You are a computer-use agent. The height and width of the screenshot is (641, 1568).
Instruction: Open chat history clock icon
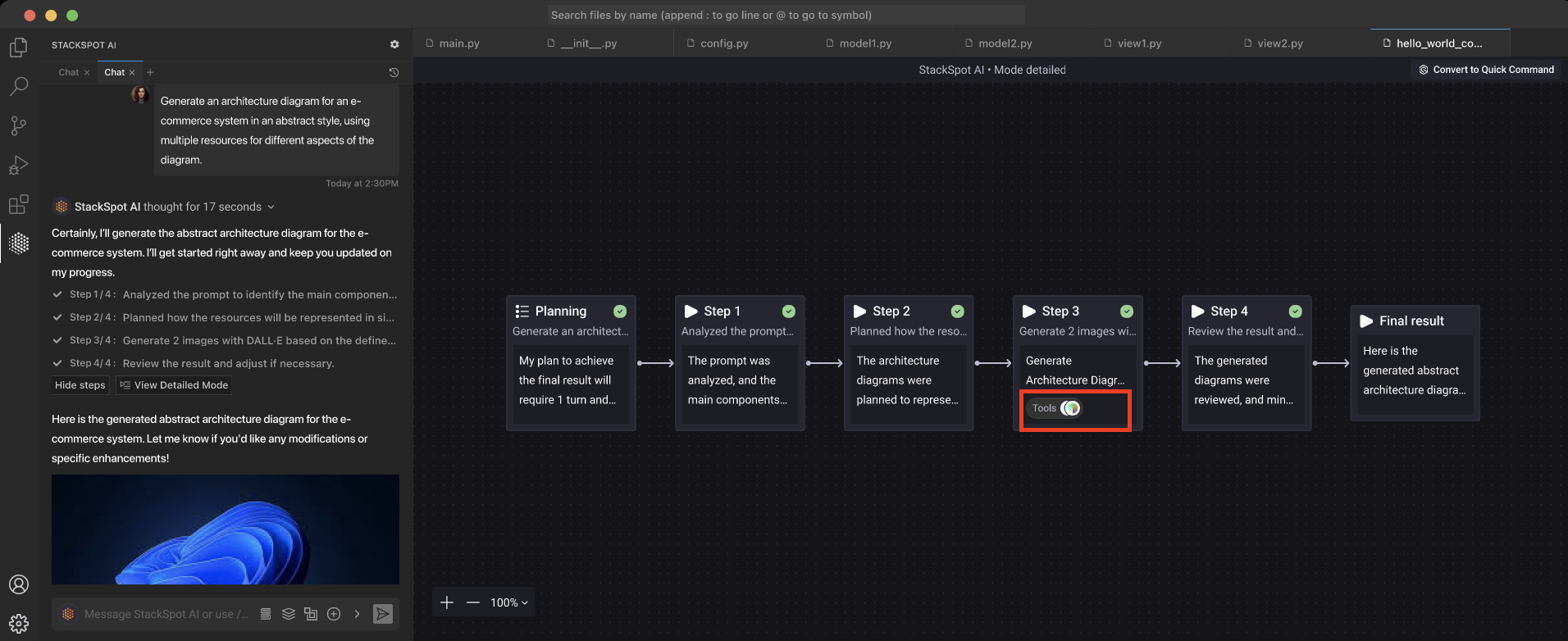click(x=394, y=72)
